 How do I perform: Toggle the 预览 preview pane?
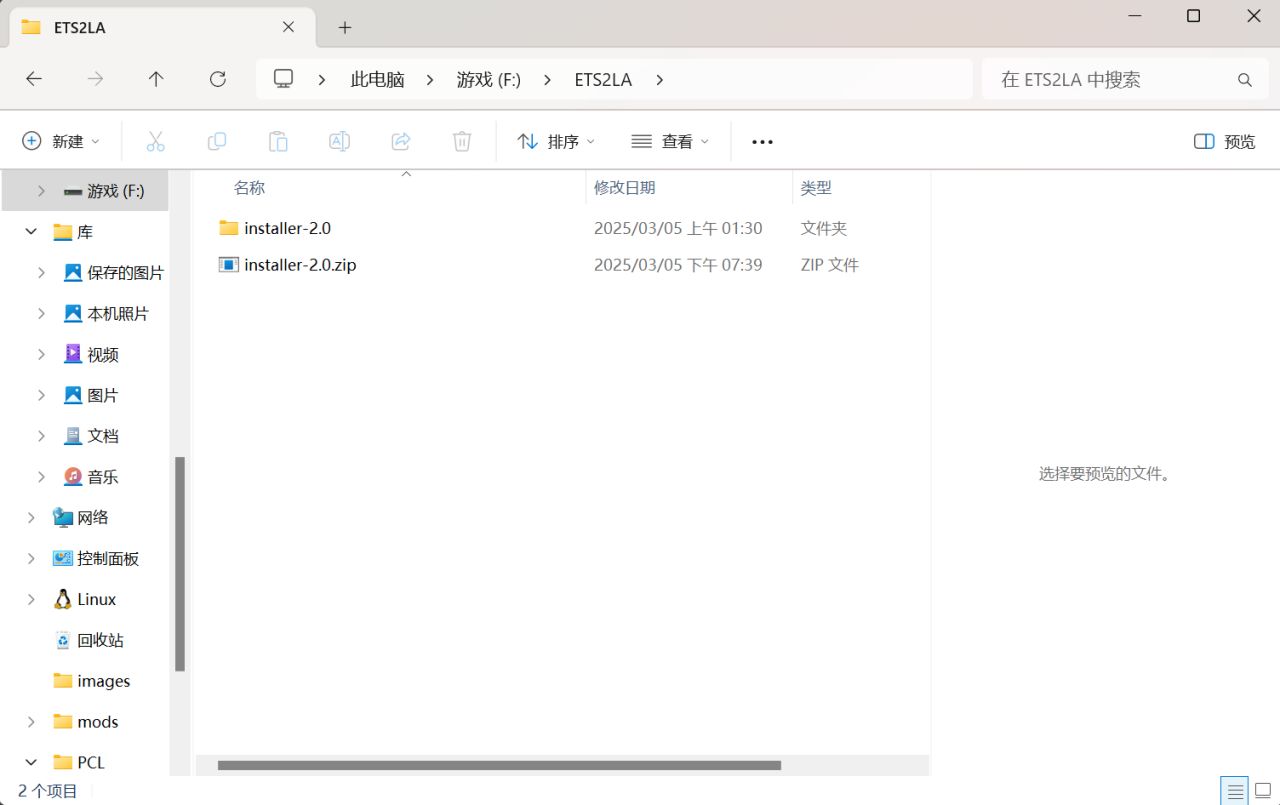(x=1224, y=142)
